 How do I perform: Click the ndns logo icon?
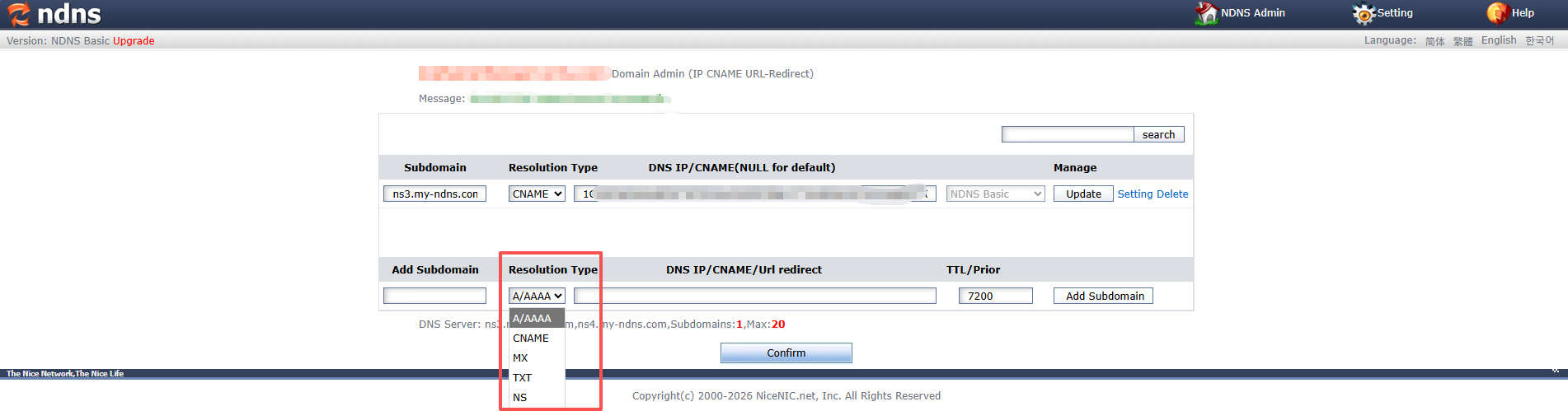18,13
